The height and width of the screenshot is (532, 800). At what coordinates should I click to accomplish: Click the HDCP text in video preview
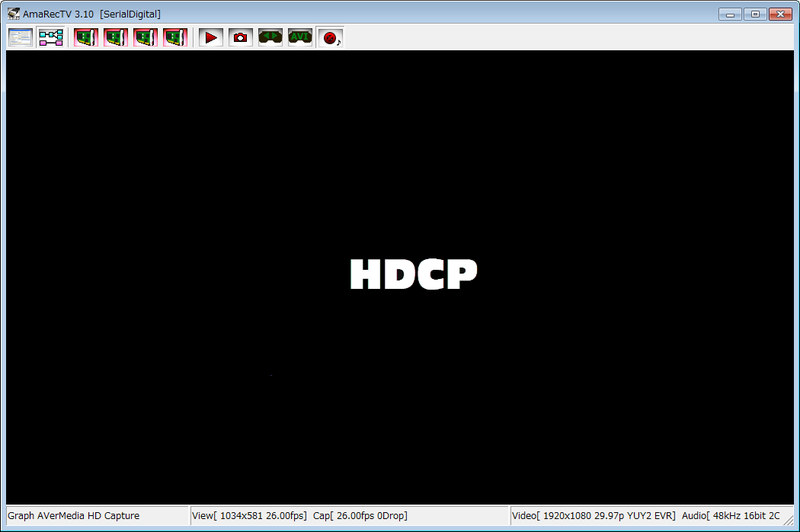pos(413,274)
